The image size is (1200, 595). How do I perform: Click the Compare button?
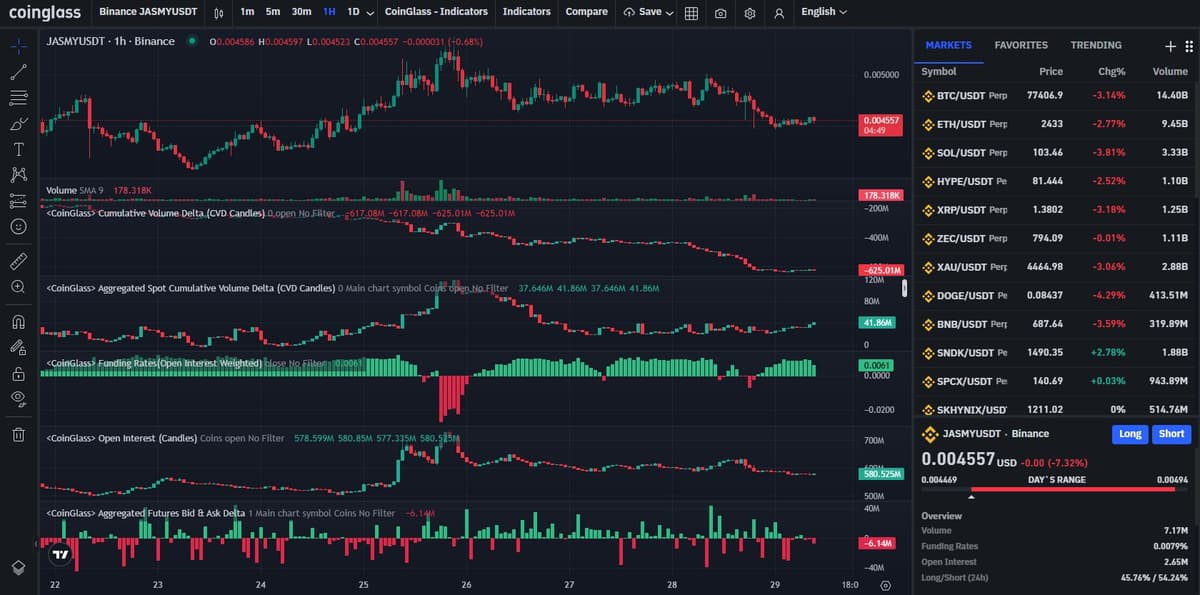[x=586, y=12]
